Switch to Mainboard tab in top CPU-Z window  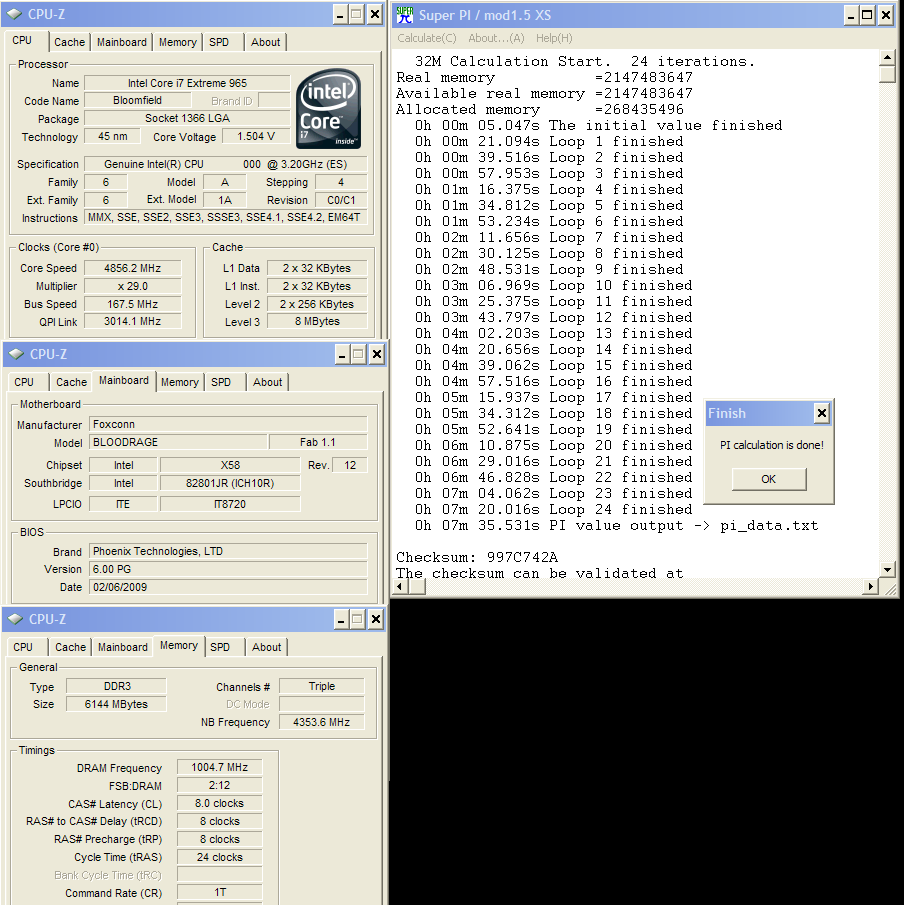[122, 42]
